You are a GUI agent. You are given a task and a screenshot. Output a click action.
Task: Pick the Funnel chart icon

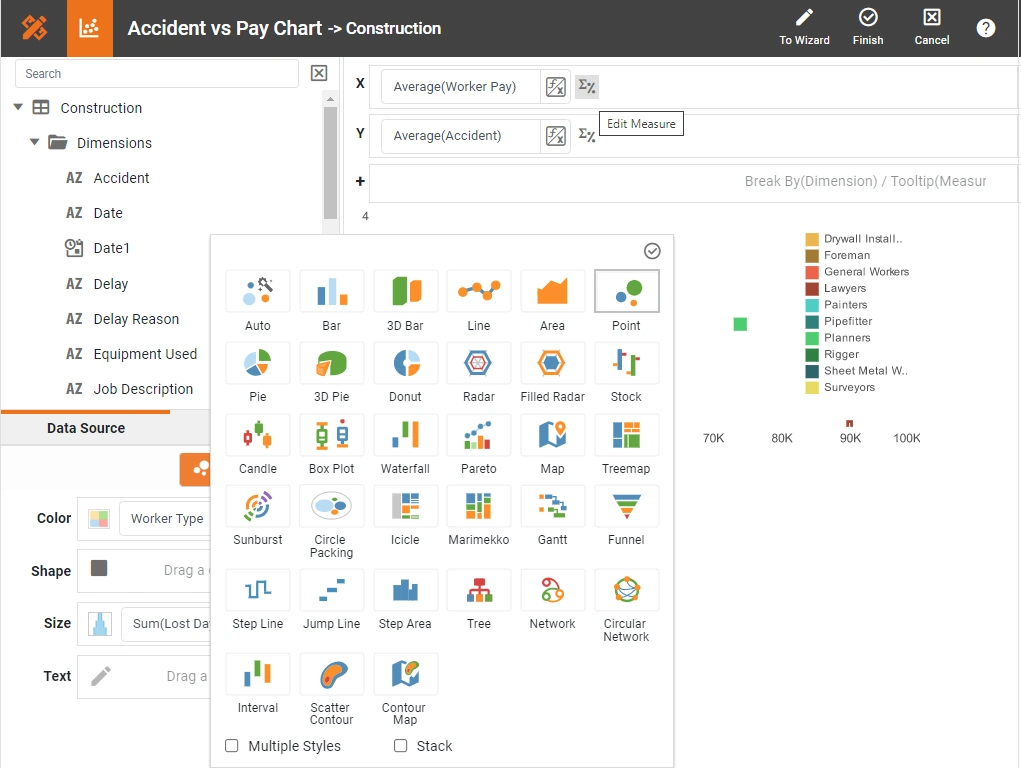coord(626,505)
